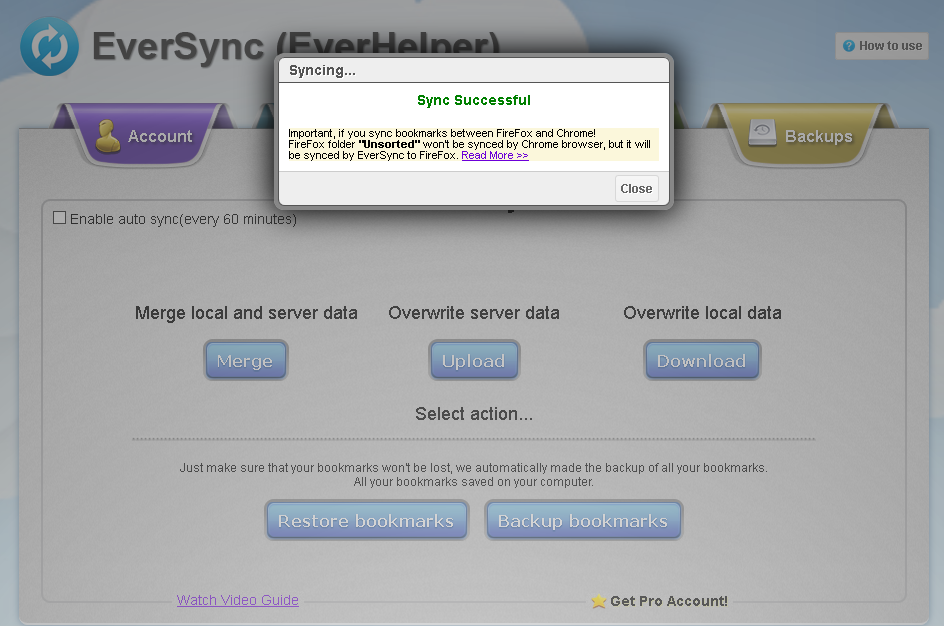Click the Backups tab drive icon
The width and height of the screenshot is (944, 626).
[763, 133]
